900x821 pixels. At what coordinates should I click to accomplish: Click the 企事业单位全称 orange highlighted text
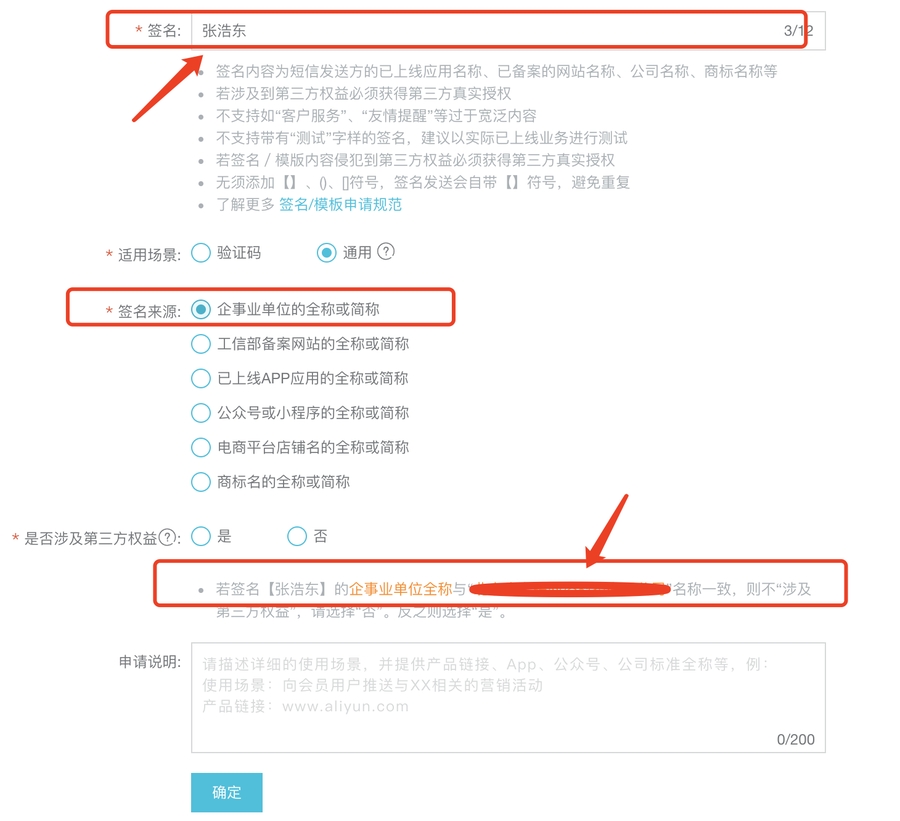pyautogui.click(x=401, y=589)
